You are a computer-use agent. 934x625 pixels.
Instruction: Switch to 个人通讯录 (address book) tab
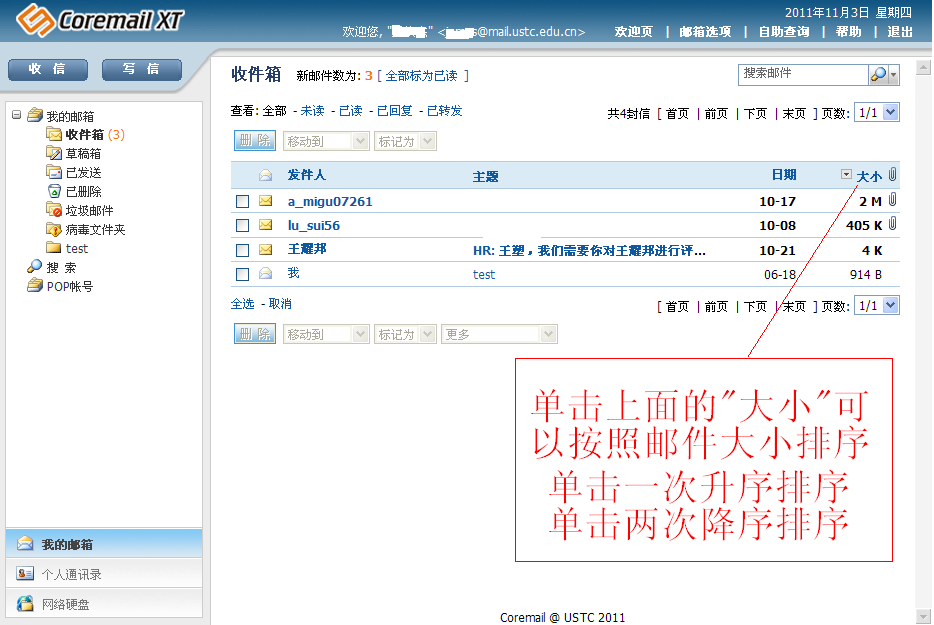(71, 574)
